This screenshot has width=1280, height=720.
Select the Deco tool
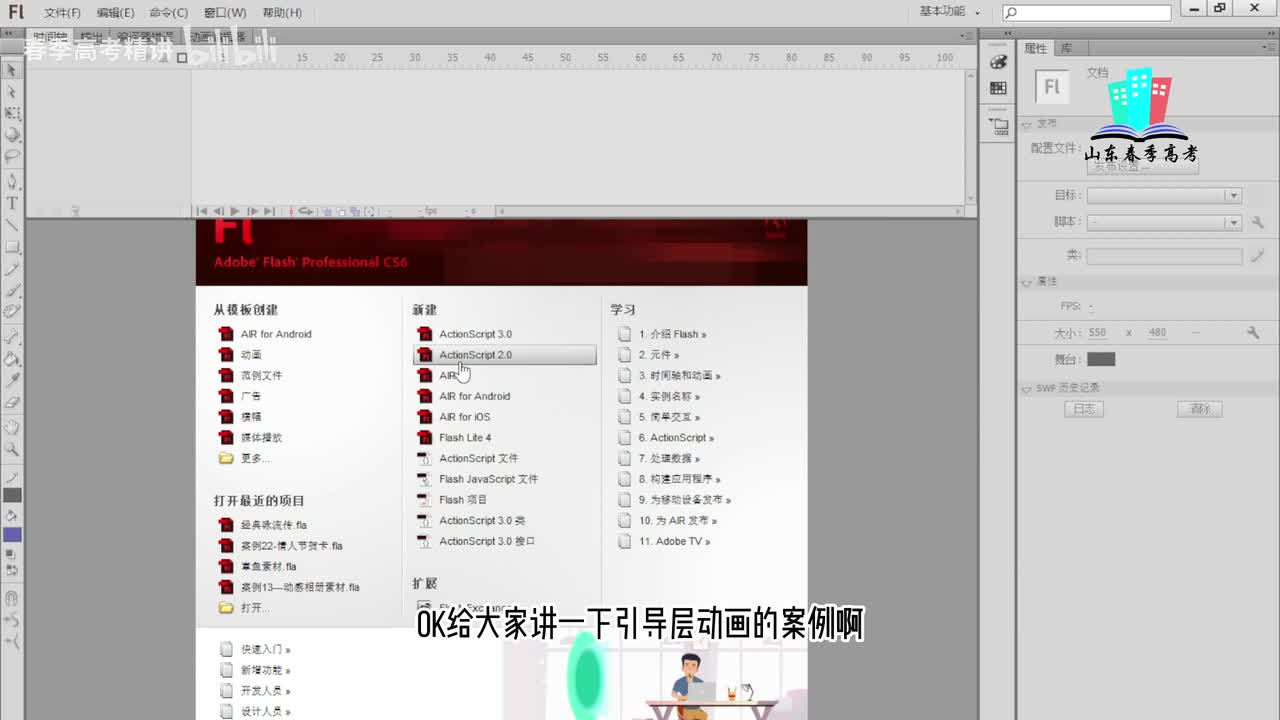click(x=12, y=311)
